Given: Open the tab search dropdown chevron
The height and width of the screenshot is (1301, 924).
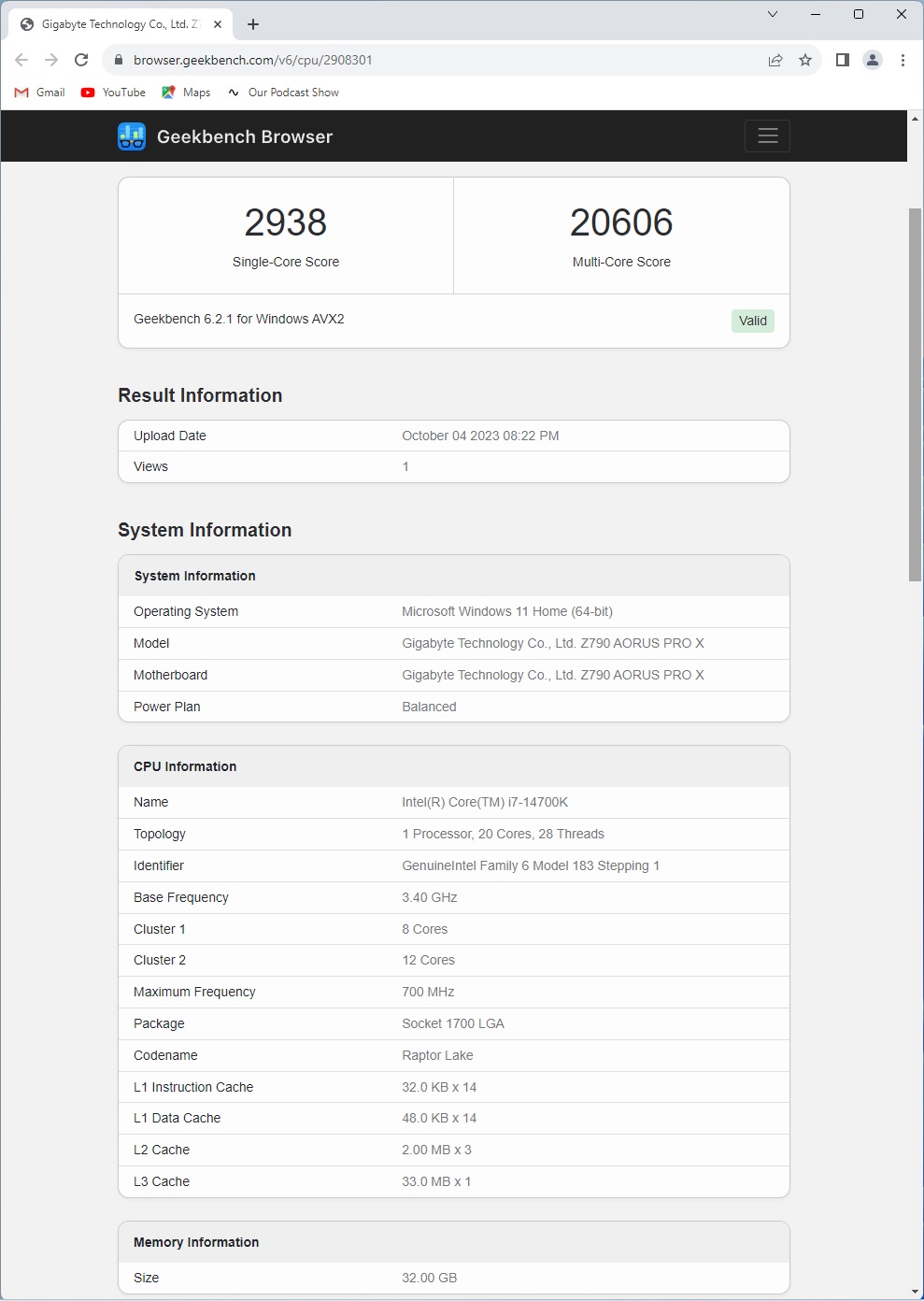Looking at the screenshot, I should pyautogui.click(x=773, y=14).
